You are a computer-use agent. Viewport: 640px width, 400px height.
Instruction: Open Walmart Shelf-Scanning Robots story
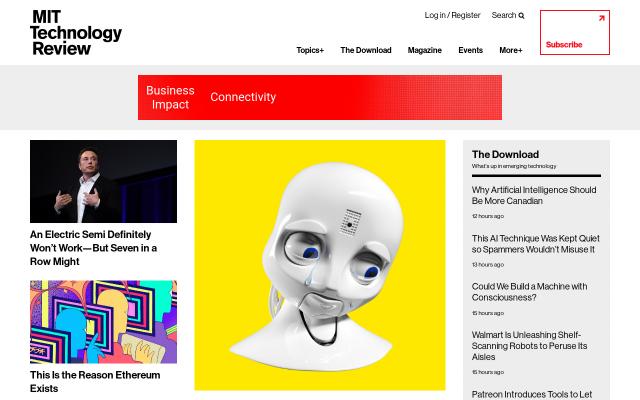(x=529, y=346)
